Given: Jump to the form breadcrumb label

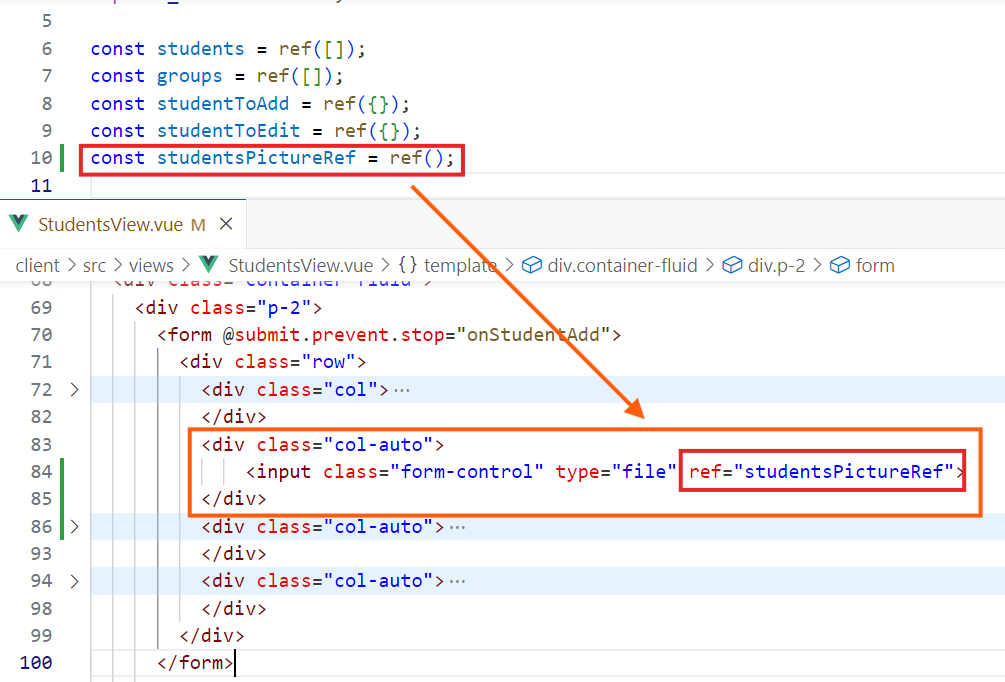Looking at the screenshot, I should [x=875, y=265].
